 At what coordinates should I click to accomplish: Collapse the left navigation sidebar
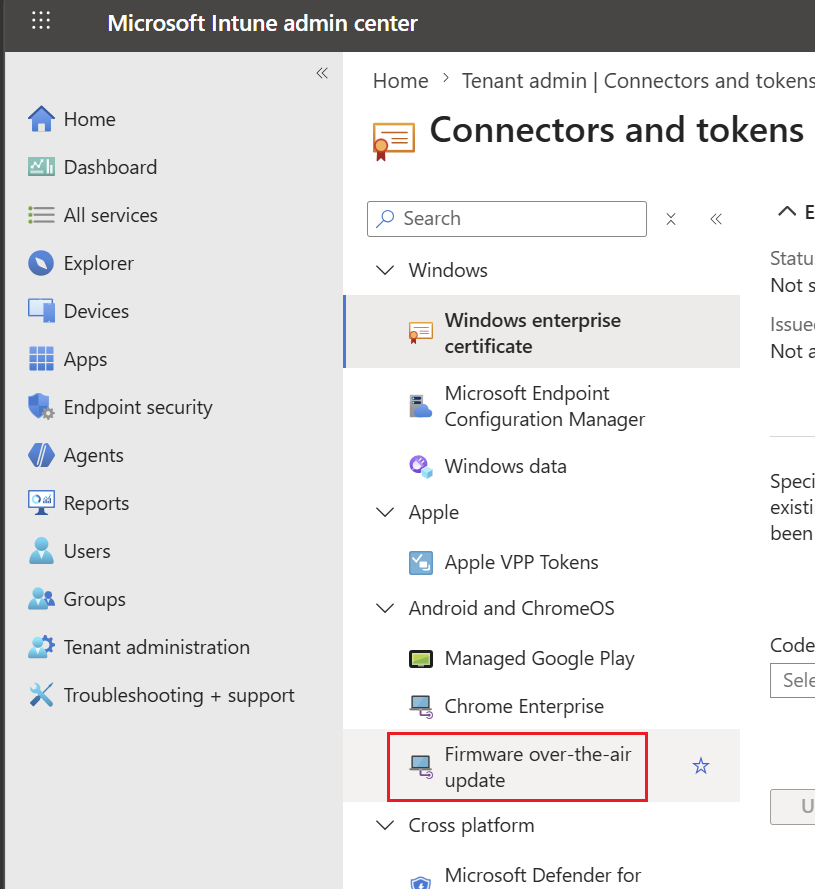tap(322, 73)
